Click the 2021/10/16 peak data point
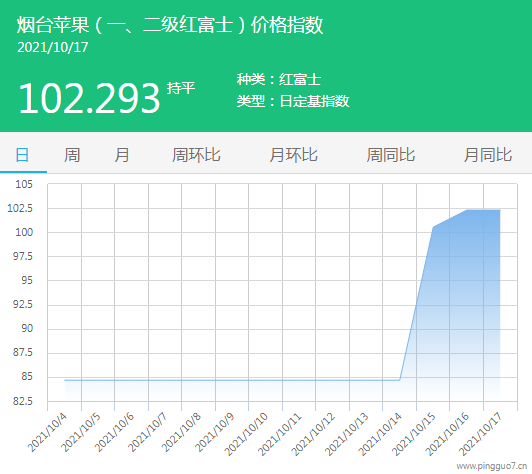This screenshot has width=532, height=474. coord(467,210)
